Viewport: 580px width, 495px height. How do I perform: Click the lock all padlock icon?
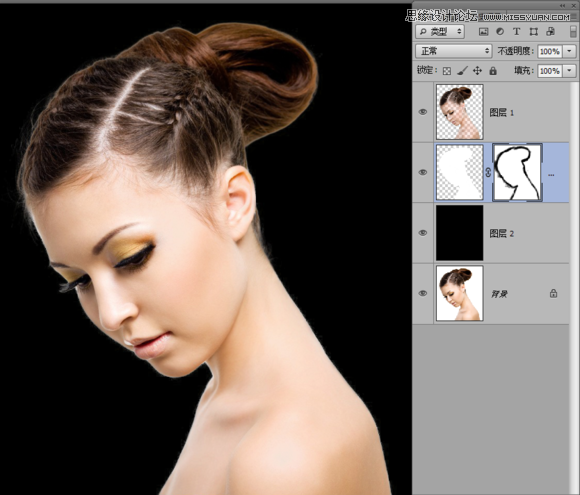click(x=493, y=71)
